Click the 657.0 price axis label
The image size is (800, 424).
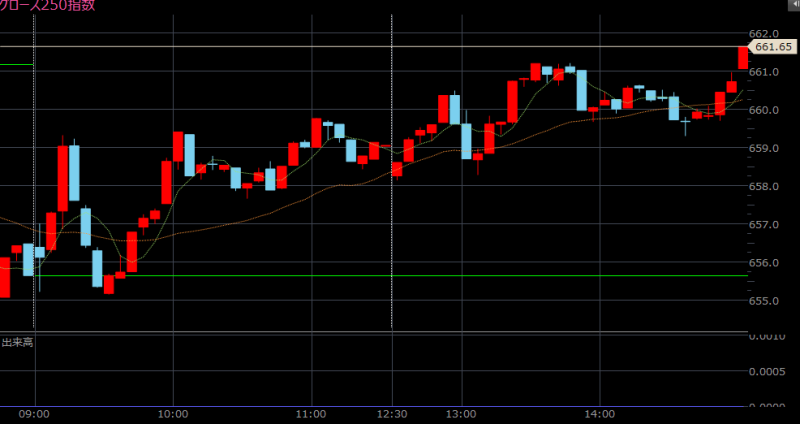point(764,225)
